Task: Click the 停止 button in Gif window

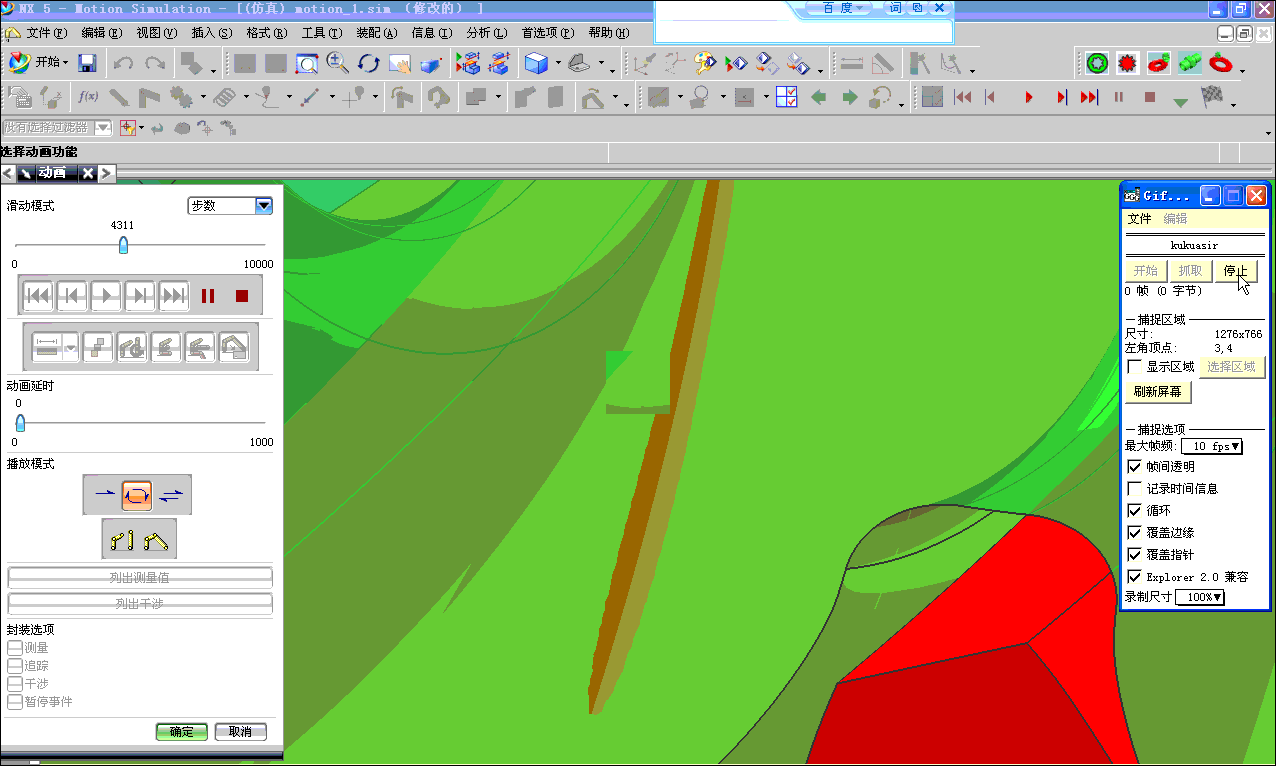Action: [1235, 271]
